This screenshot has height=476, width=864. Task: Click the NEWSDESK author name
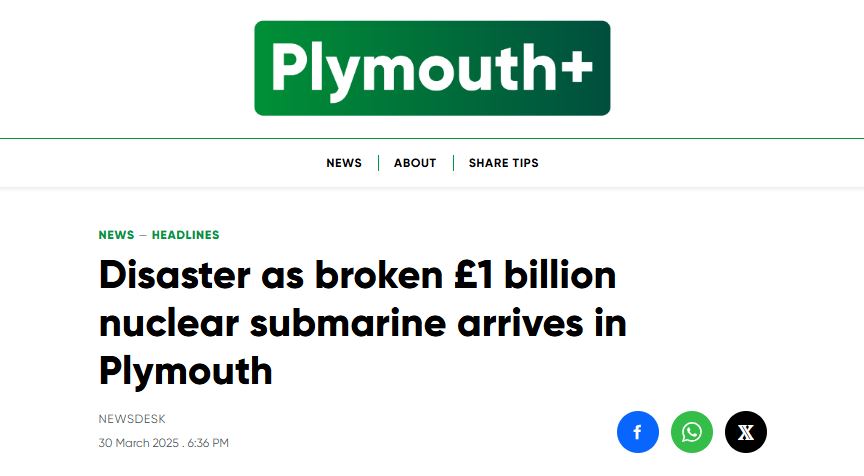[x=132, y=419]
